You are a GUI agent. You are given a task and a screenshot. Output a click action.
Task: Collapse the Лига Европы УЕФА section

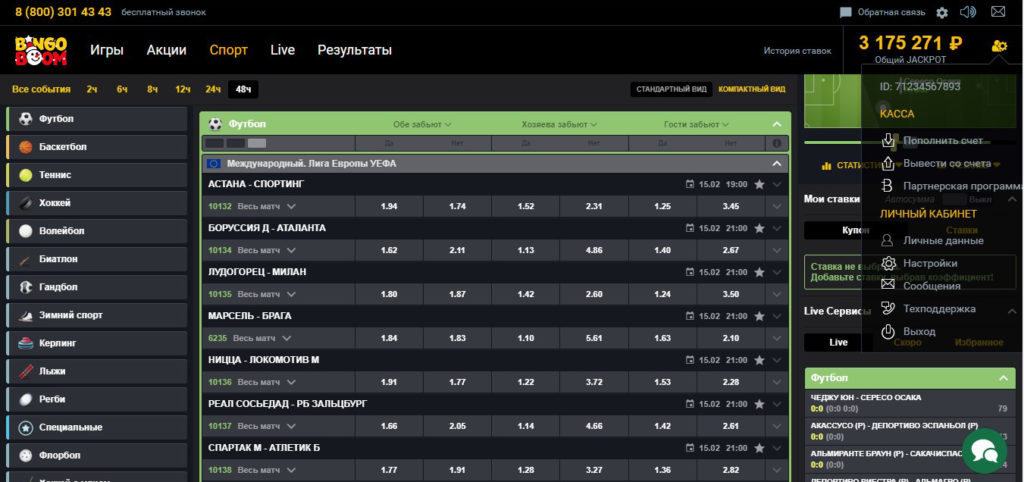tap(776, 163)
